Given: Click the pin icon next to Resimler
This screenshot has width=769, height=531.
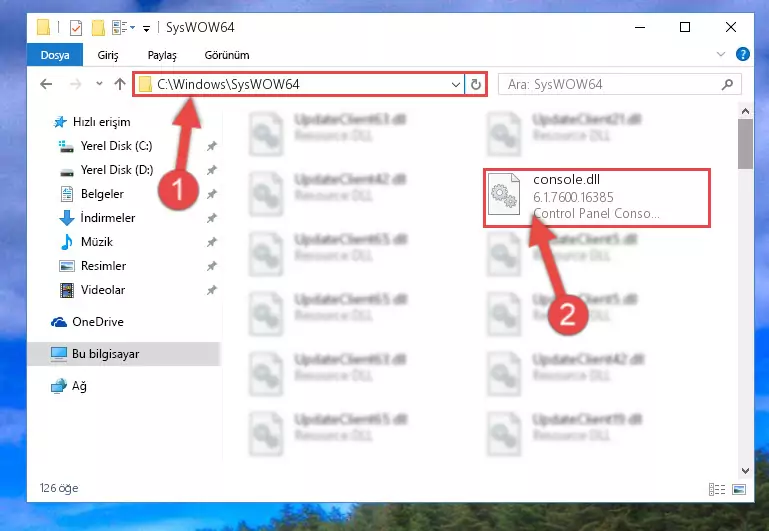Looking at the screenshot, I should [211, 266].
